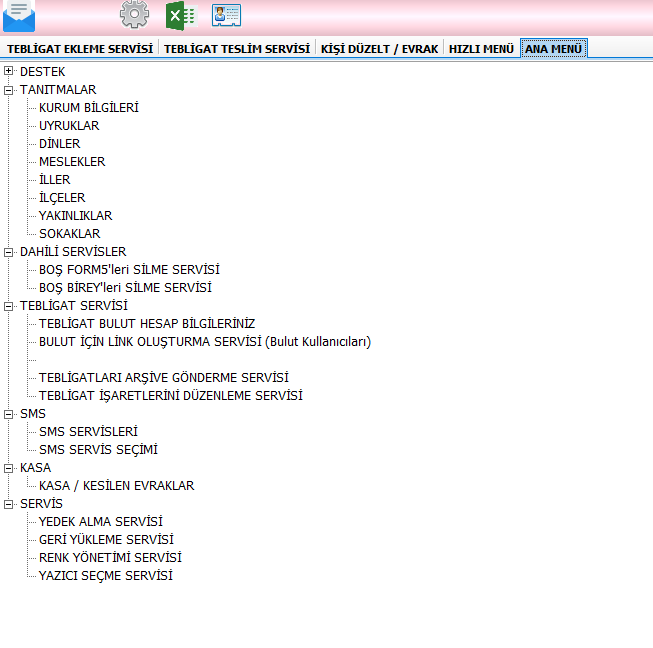The width and height of the screenshot is (653, 648).
Task: Select the MESLEKLER tree entry
Action: point(72,162)
